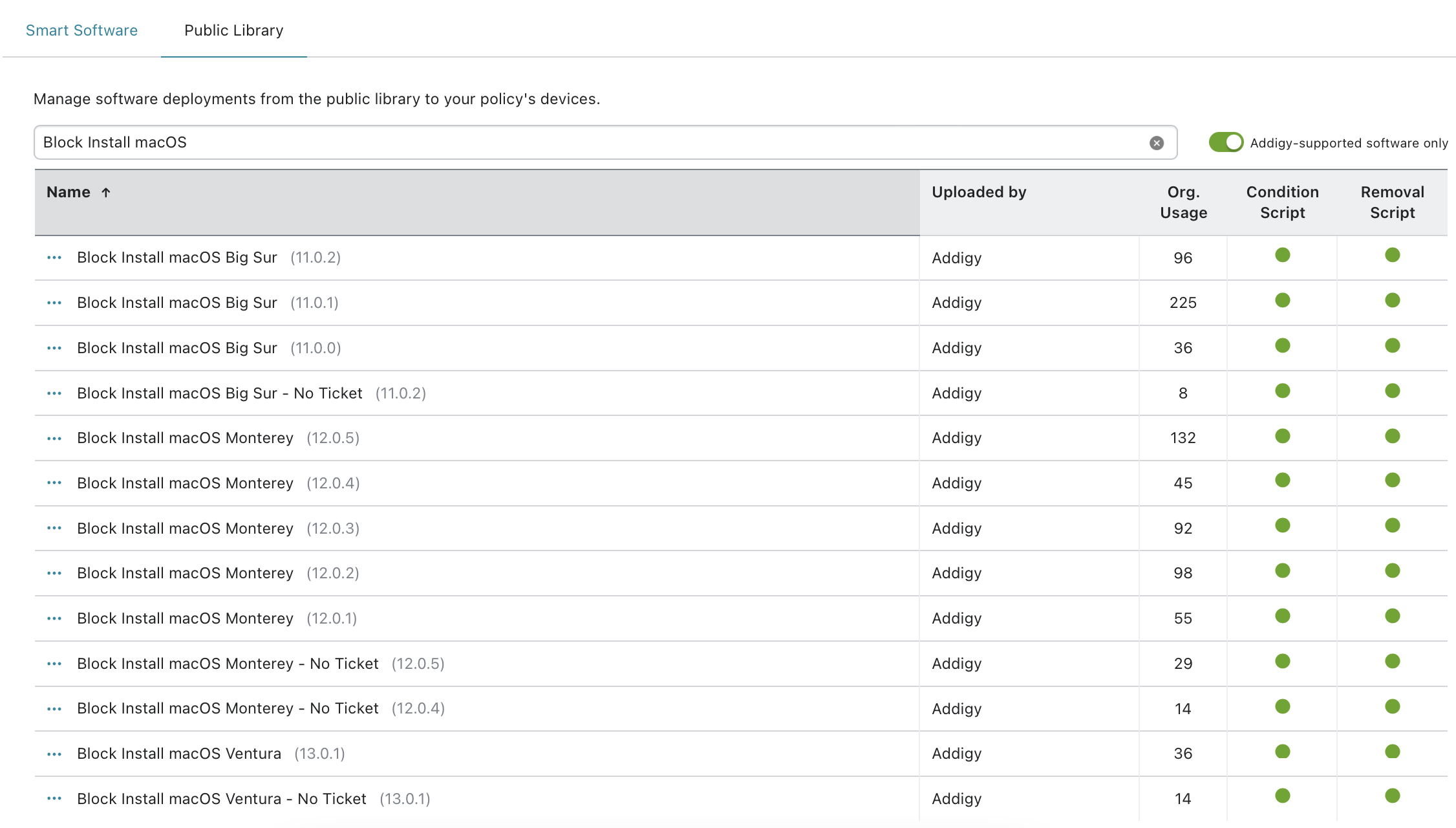Image resolution: width=1456 pixels, height=828 pixels.
Task: Click the Name column sort arrow
Action: 106,192
